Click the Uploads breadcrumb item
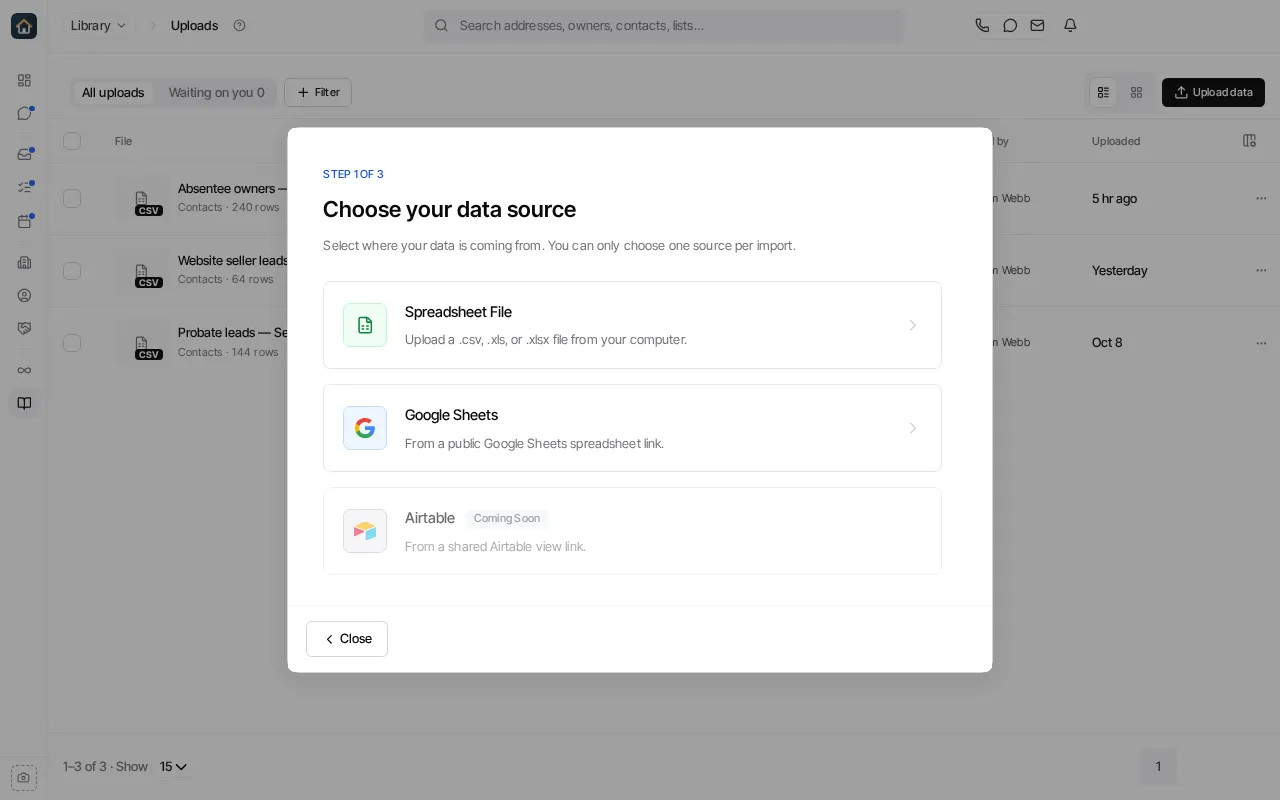1280x800 pixels. pyautogui.click(x=194, y=26)
